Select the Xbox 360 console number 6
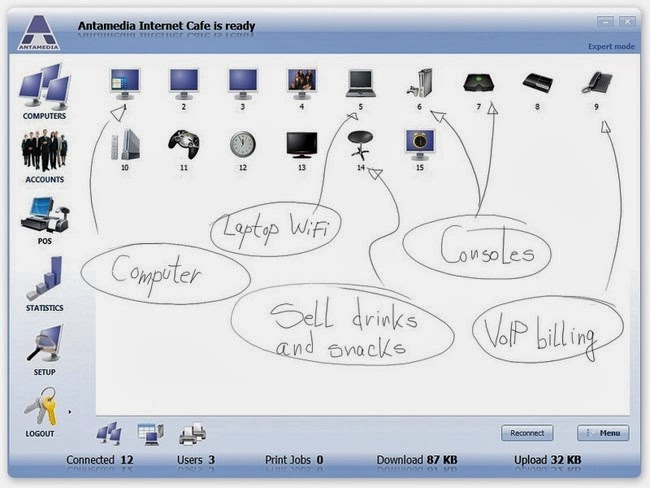This screenshot has width=650, height=488. coord(420,83)
